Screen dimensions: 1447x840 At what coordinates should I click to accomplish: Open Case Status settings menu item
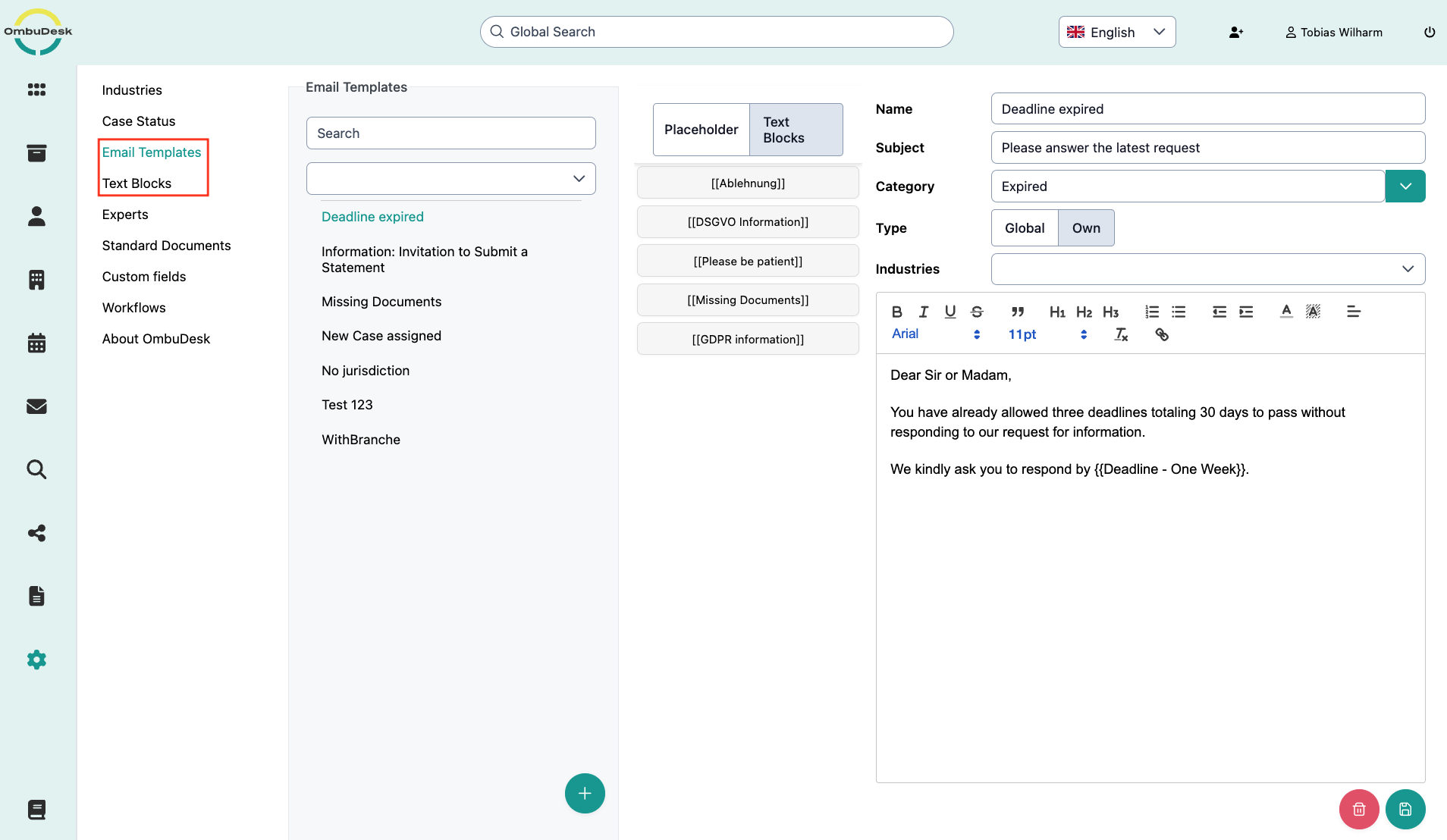[x=139, y=121]
